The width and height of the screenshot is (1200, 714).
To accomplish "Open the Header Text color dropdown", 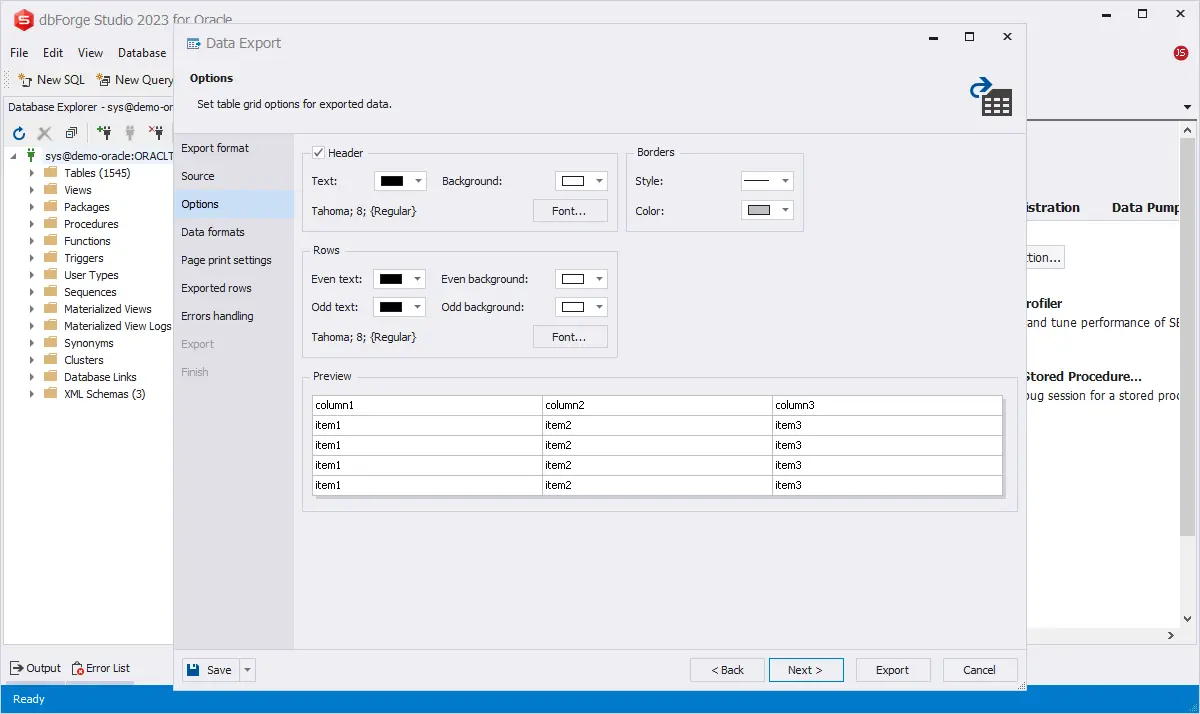I will 418,182.
